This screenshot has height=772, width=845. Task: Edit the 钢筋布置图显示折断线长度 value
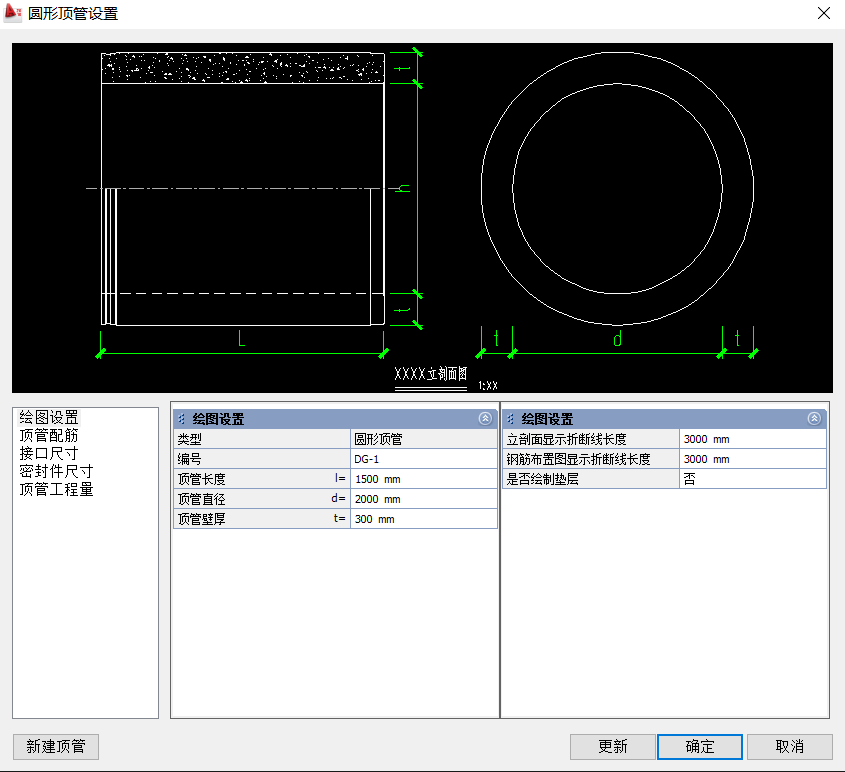[752, 459]
